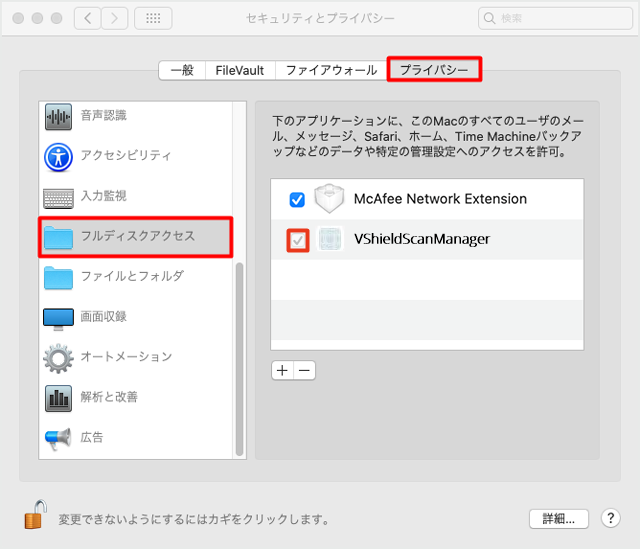Remove an app with the minus button
Image resolution: width=640 pixels, height=549 pixels.
tap(304, 370)
